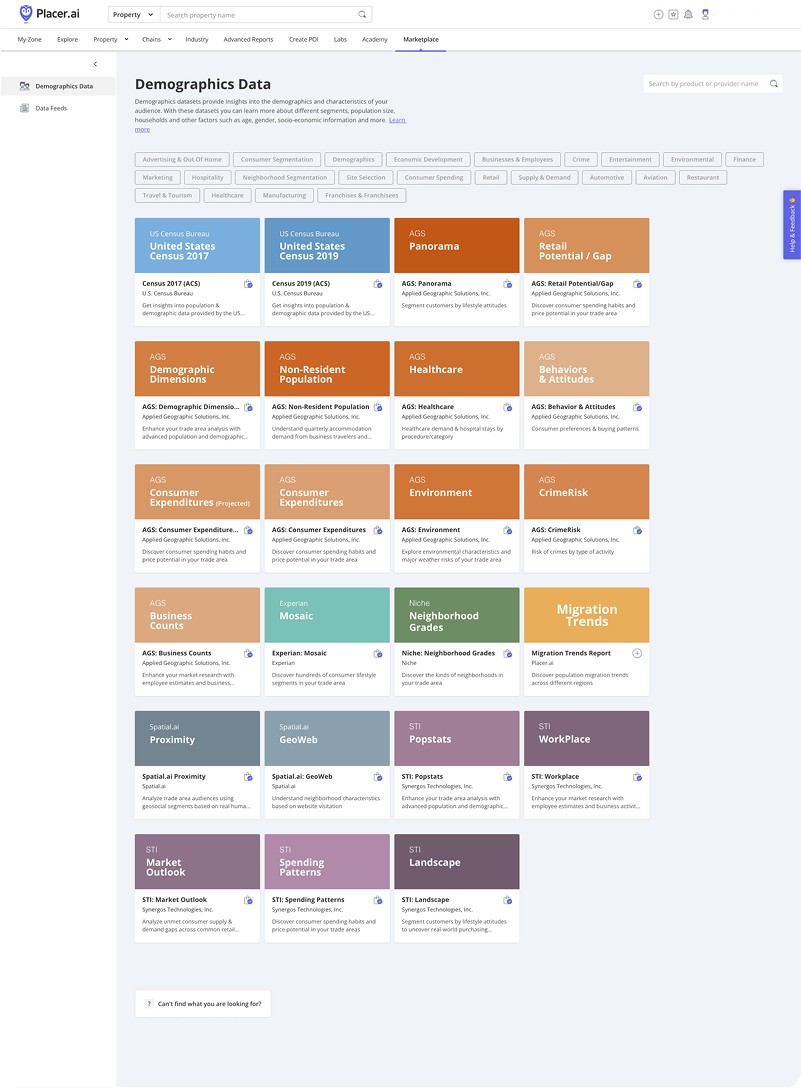Click the search by product name field
The image size is (801, 1088).
pos(705,84)
